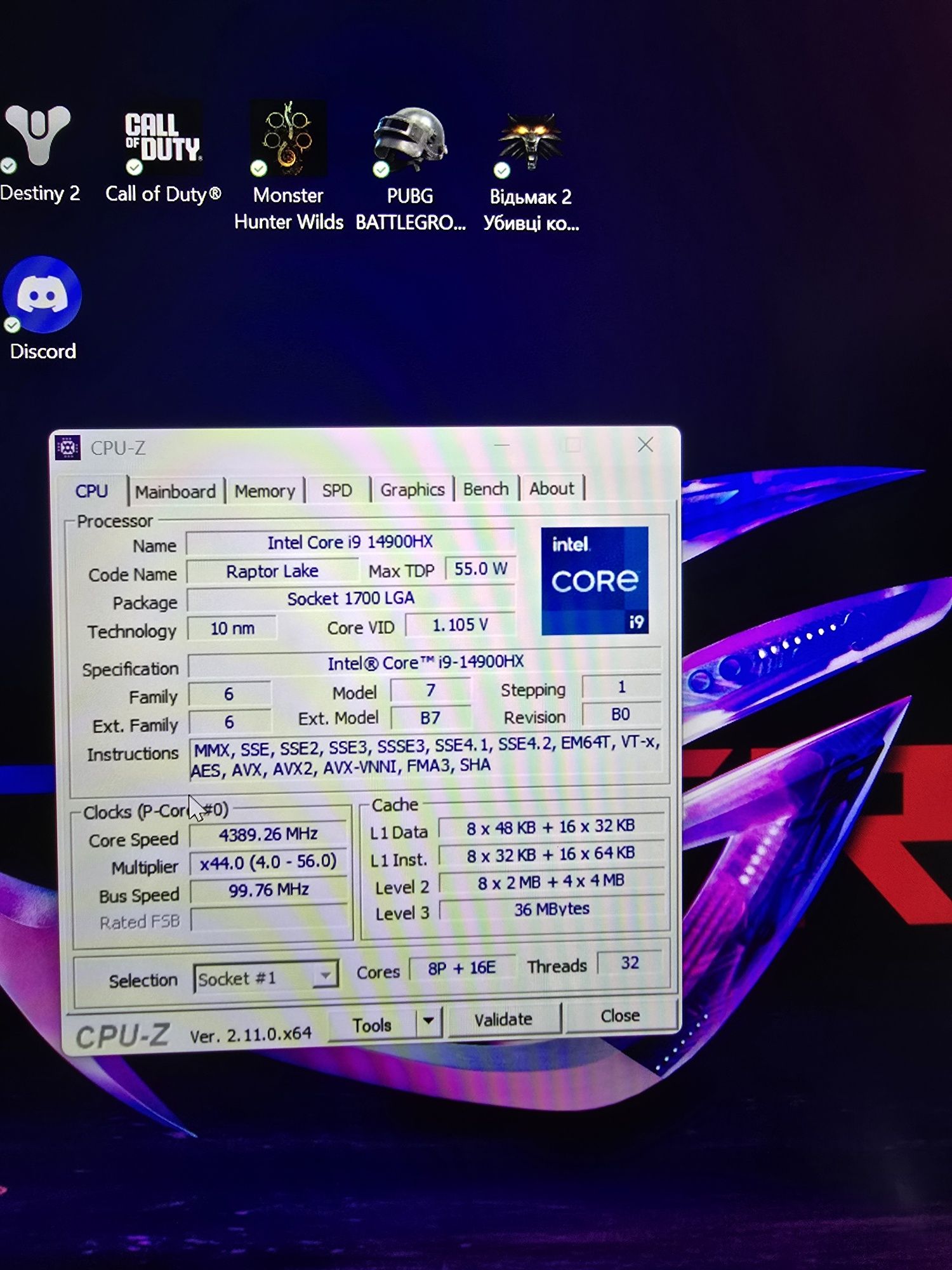Open the Socket #1 selection dropdown
The width and height of the screenshot is (952, 1270).
point(265,978)
